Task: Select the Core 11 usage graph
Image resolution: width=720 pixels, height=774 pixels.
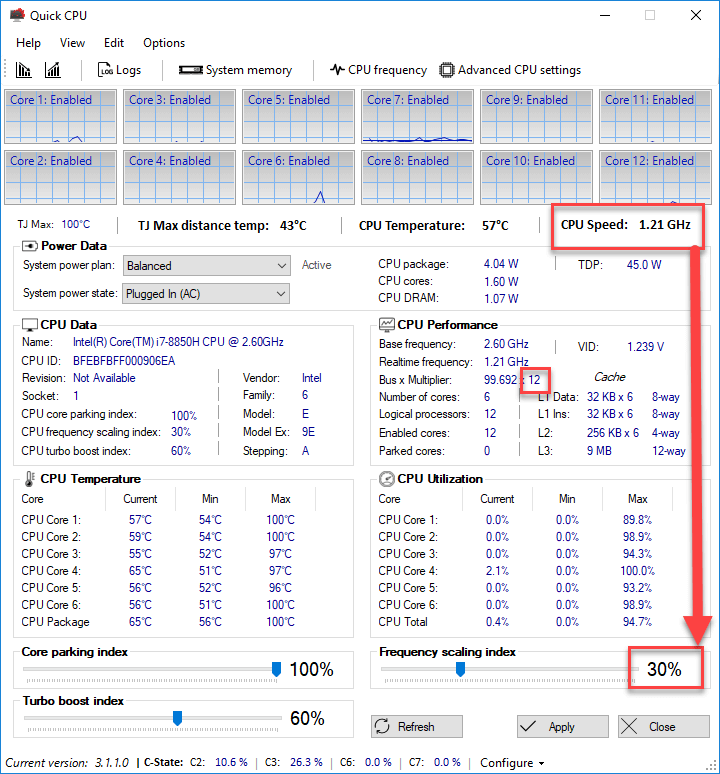Action: click(655, 116)
